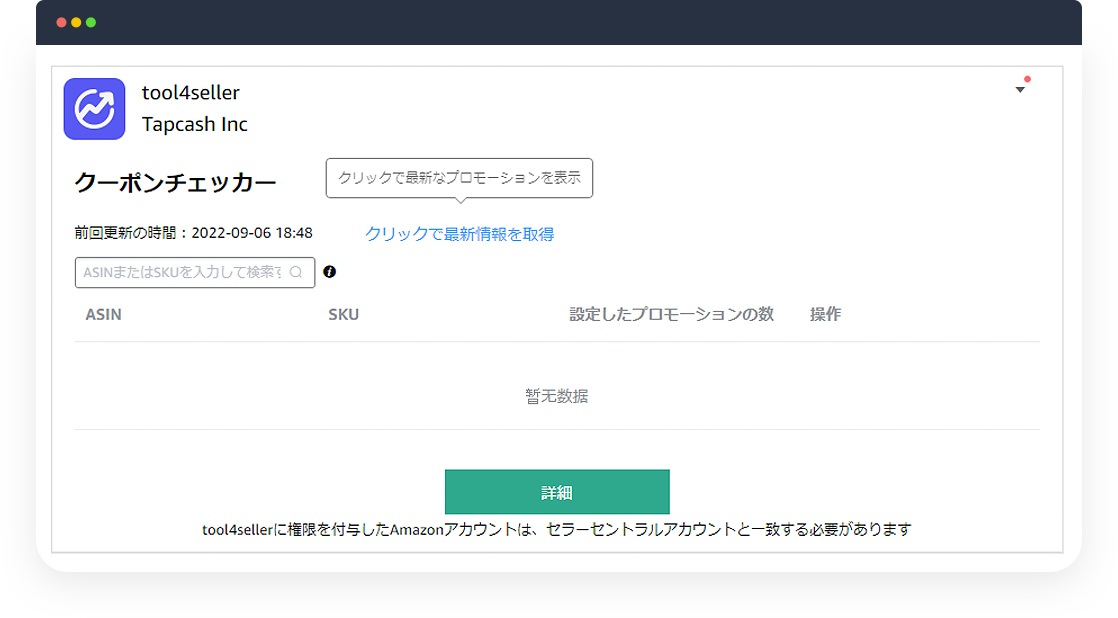Click the クーポンチェッカー heading
Image resolution: width=1118 pixels, height=618 pixels.
(175, 183)
